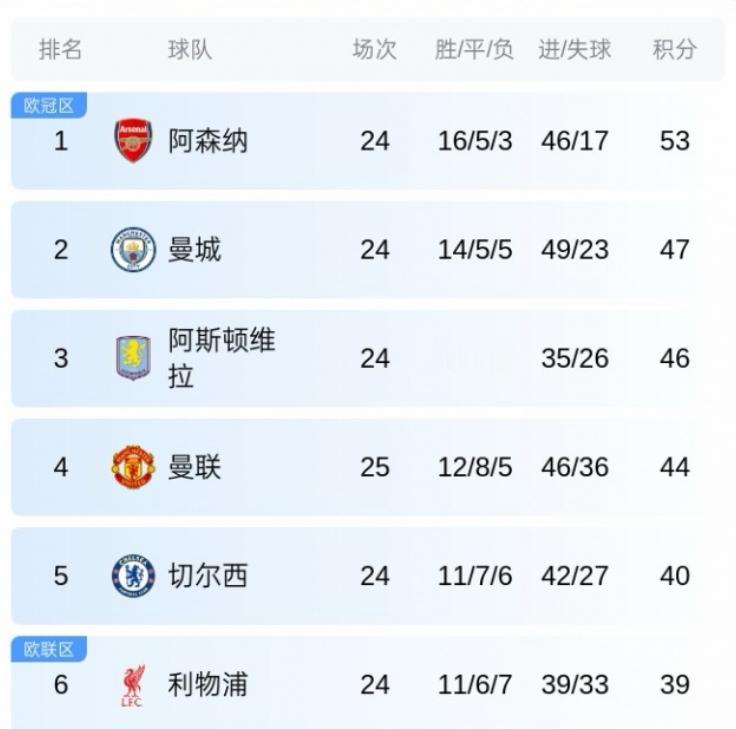This screenshot has height=729, width=736.
Task: Click the Manchester United club crest
Action: click(x=133, y=467)
